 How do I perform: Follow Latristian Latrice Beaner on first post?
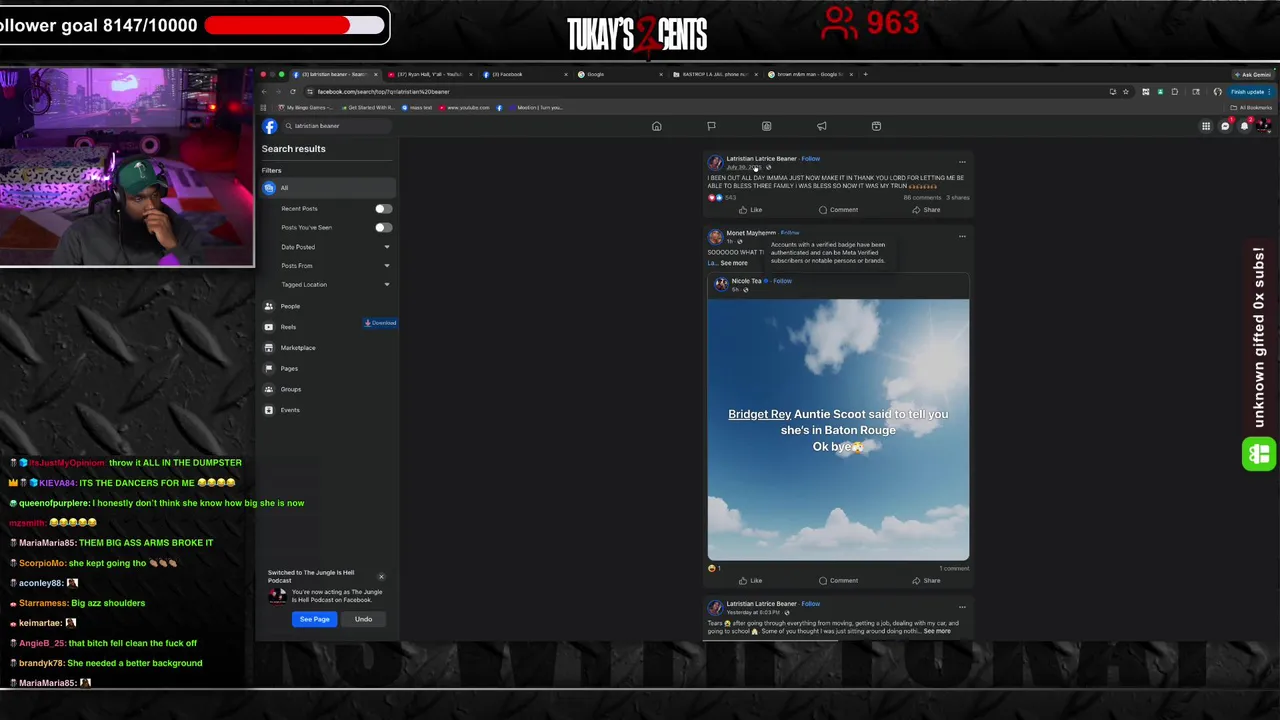click(811, 159)
